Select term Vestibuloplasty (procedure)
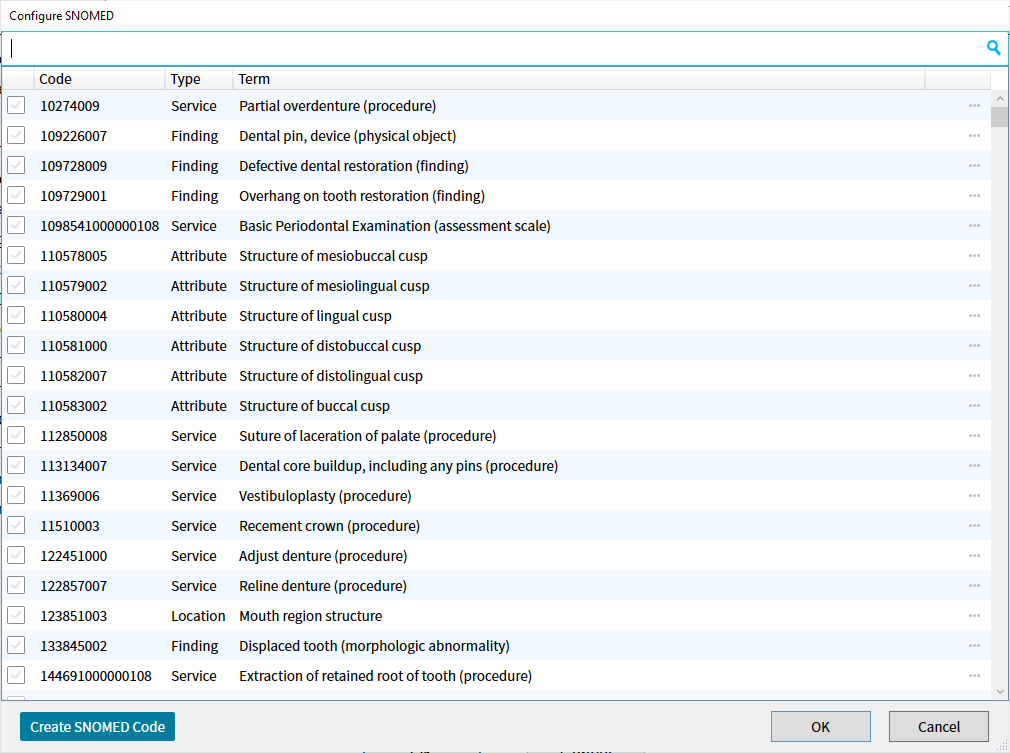Screen dimensions: 1010x753 pyautogui.click(x=325, y=496)
